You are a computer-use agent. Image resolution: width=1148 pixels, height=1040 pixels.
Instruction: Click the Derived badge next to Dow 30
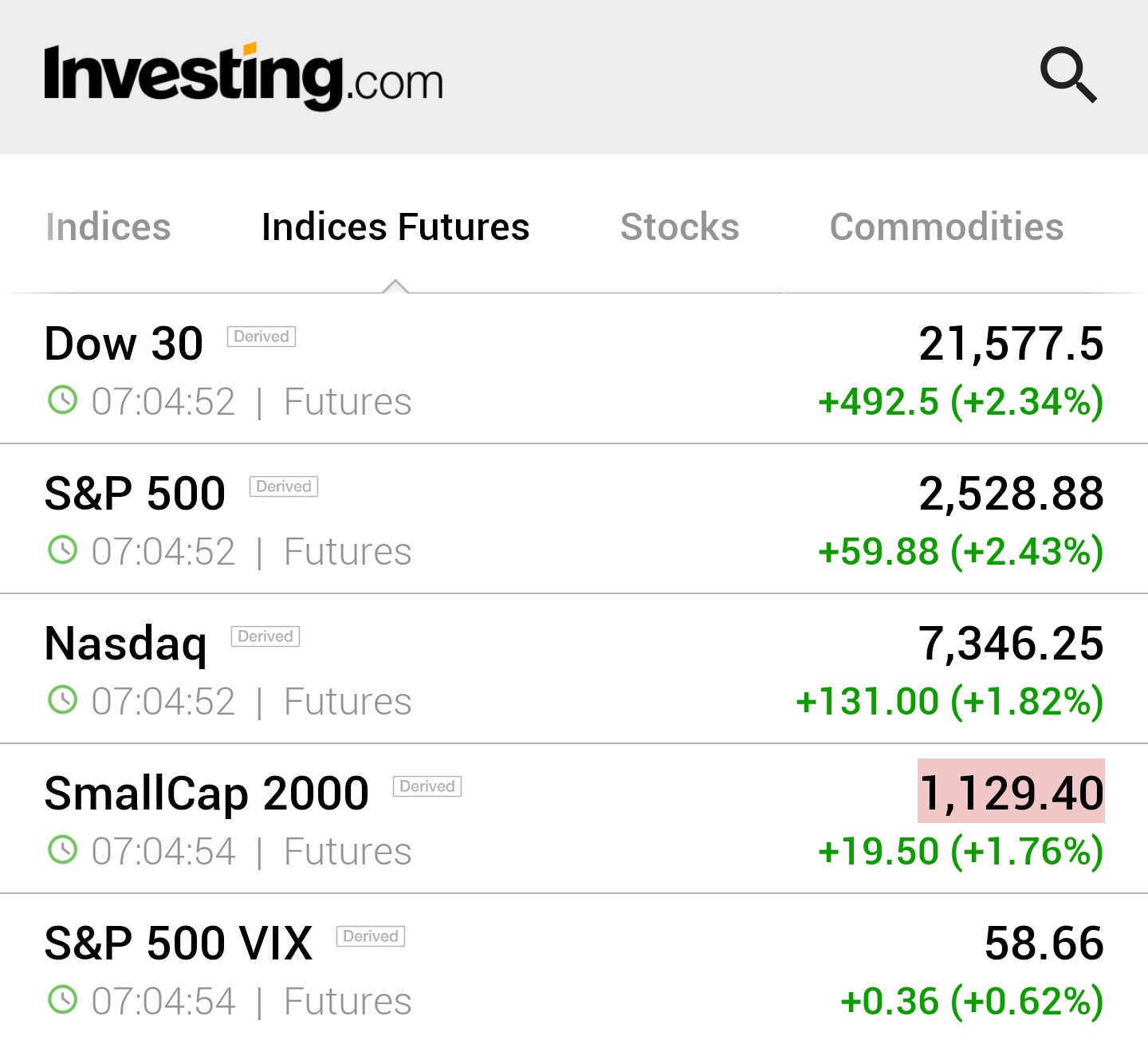(x=261, y=337)
